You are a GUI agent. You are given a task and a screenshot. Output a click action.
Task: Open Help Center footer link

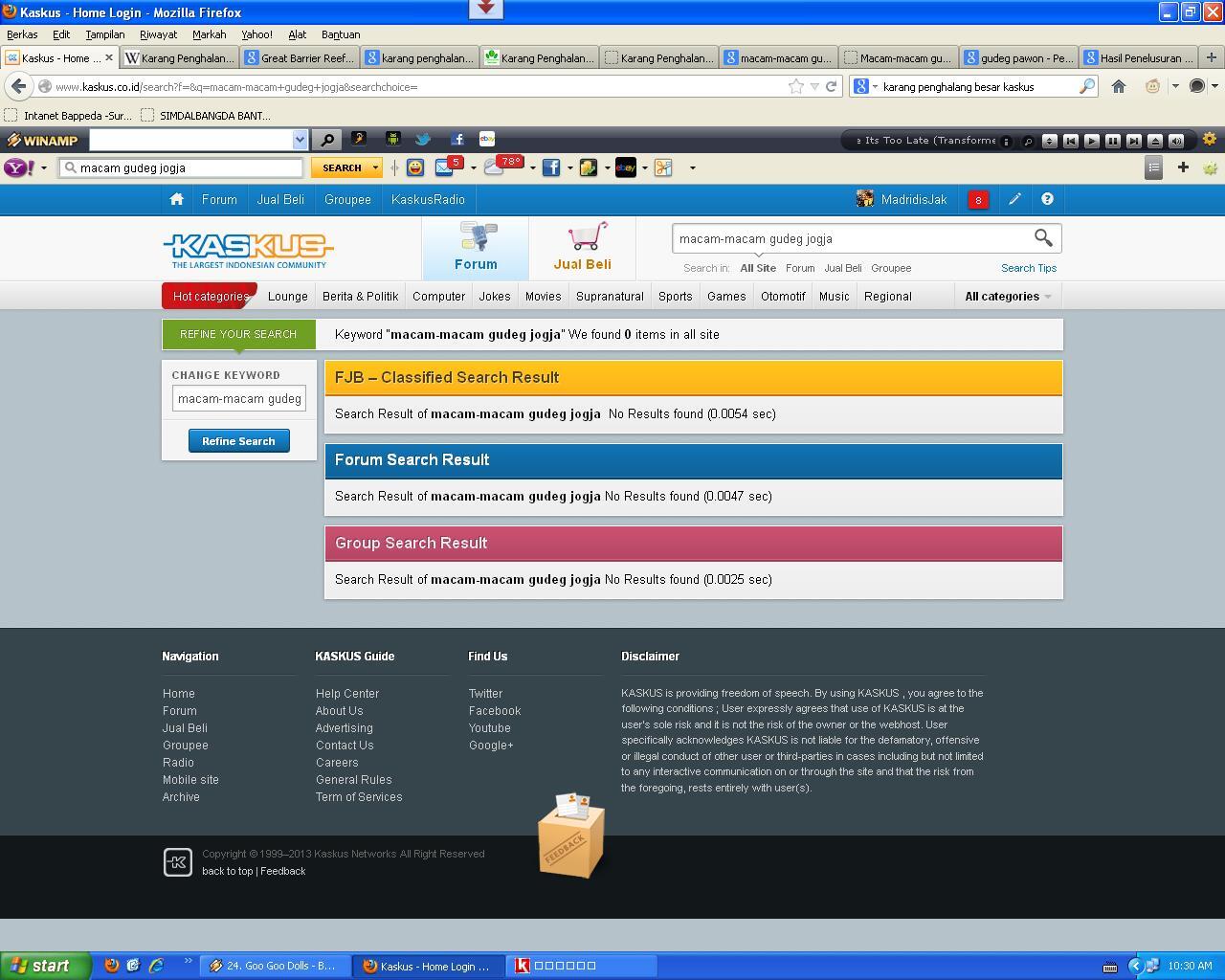pyautogui.click(x=347, y=694)
